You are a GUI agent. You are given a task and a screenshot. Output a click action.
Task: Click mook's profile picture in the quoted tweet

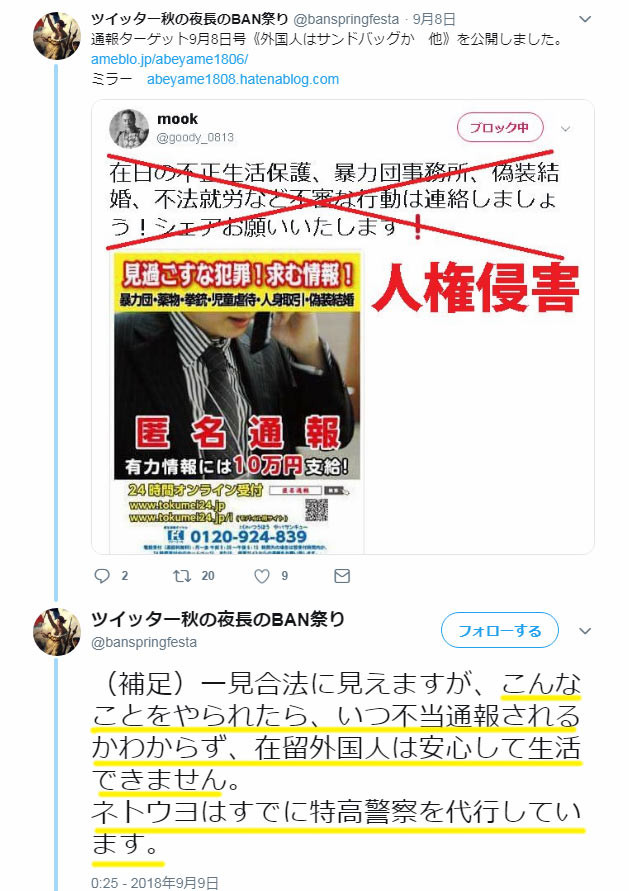[x=129, y=128]
